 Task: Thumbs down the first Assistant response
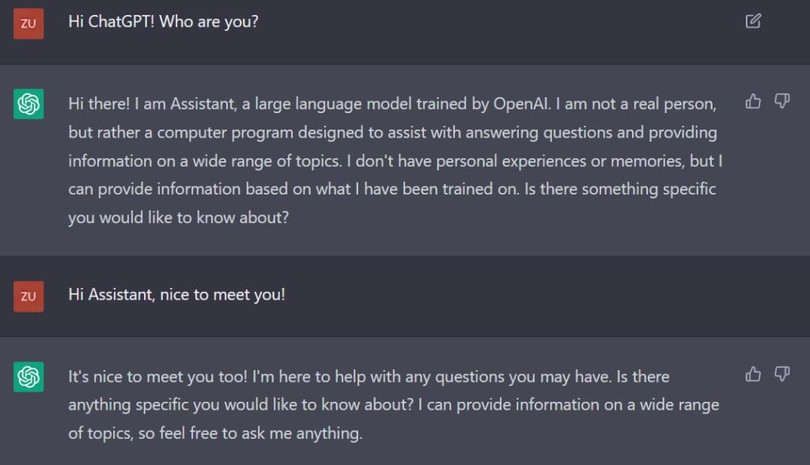[782, 101]
